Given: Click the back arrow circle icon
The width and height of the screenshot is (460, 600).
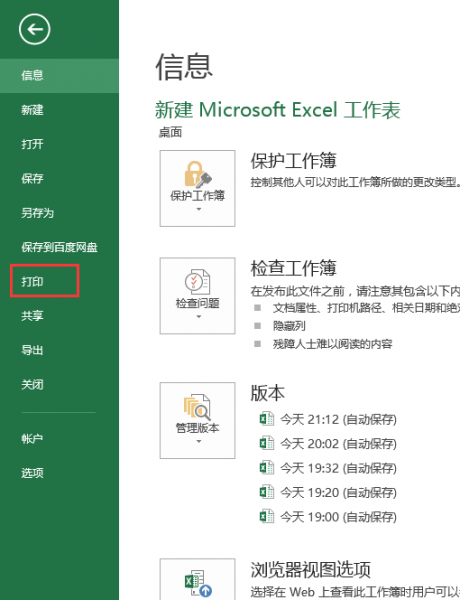Looking at the screenshot, I should pos(34,29).
